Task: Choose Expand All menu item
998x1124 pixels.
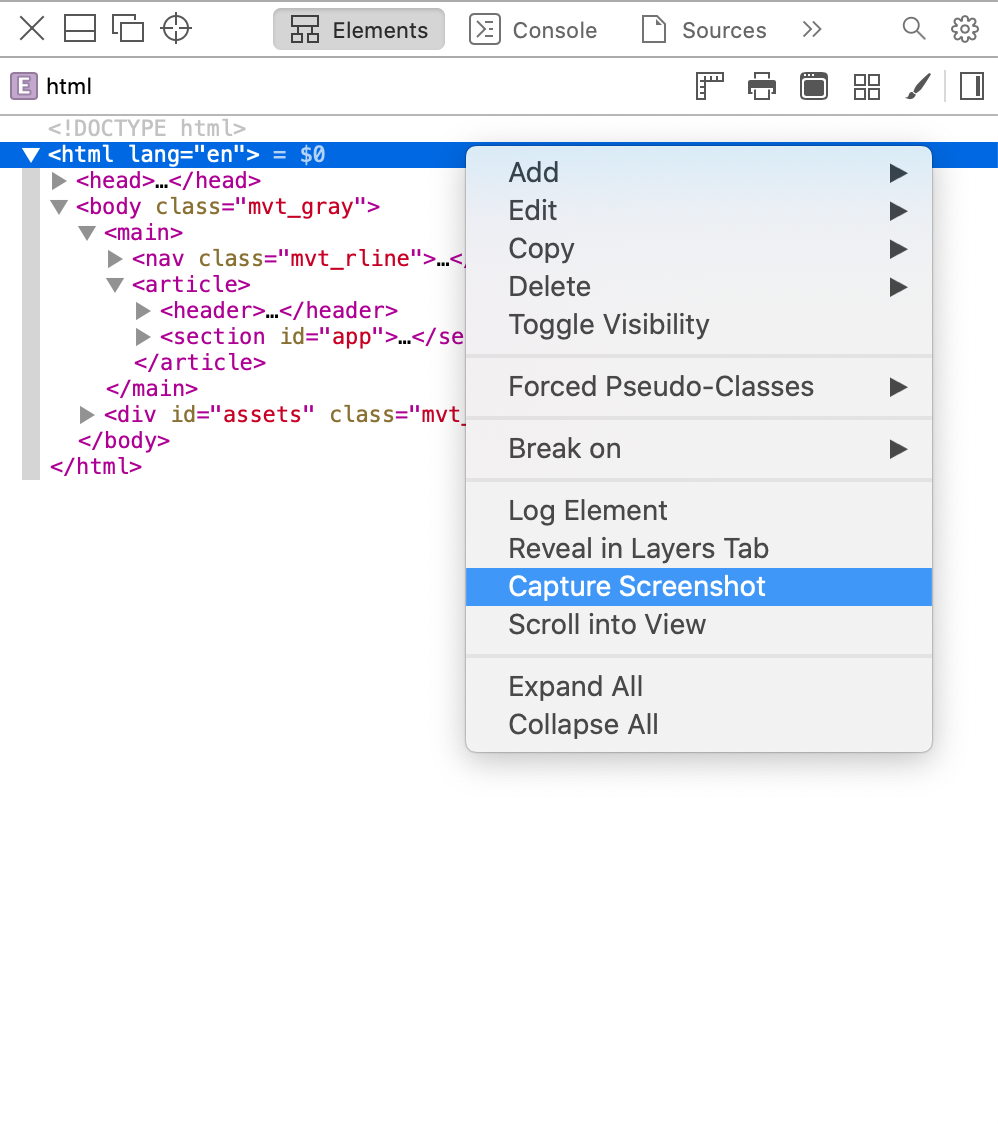Action: pyautogui.click(x=699, y=687)
